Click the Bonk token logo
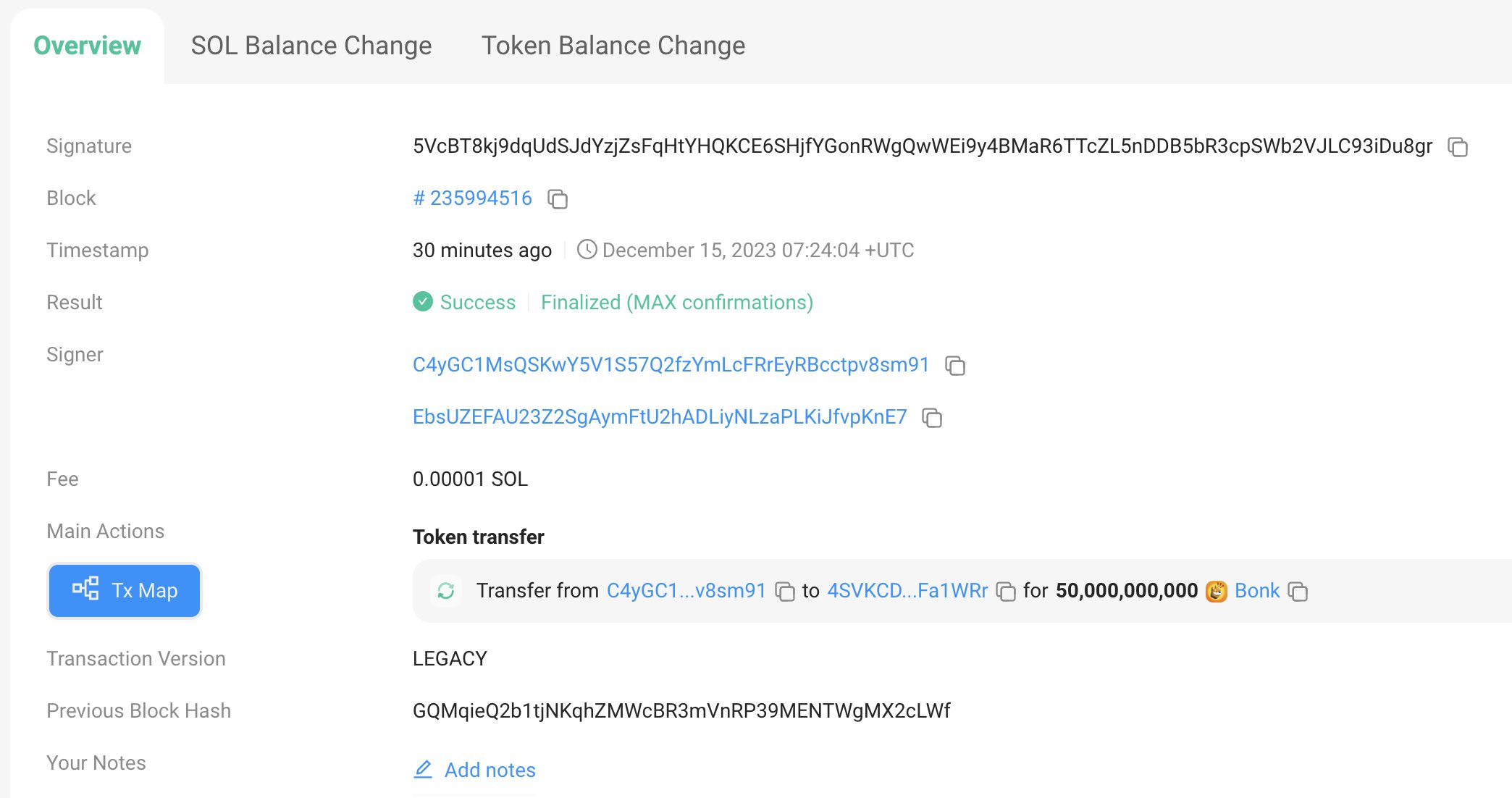The image size is (1512, 798). (1216, 591)
